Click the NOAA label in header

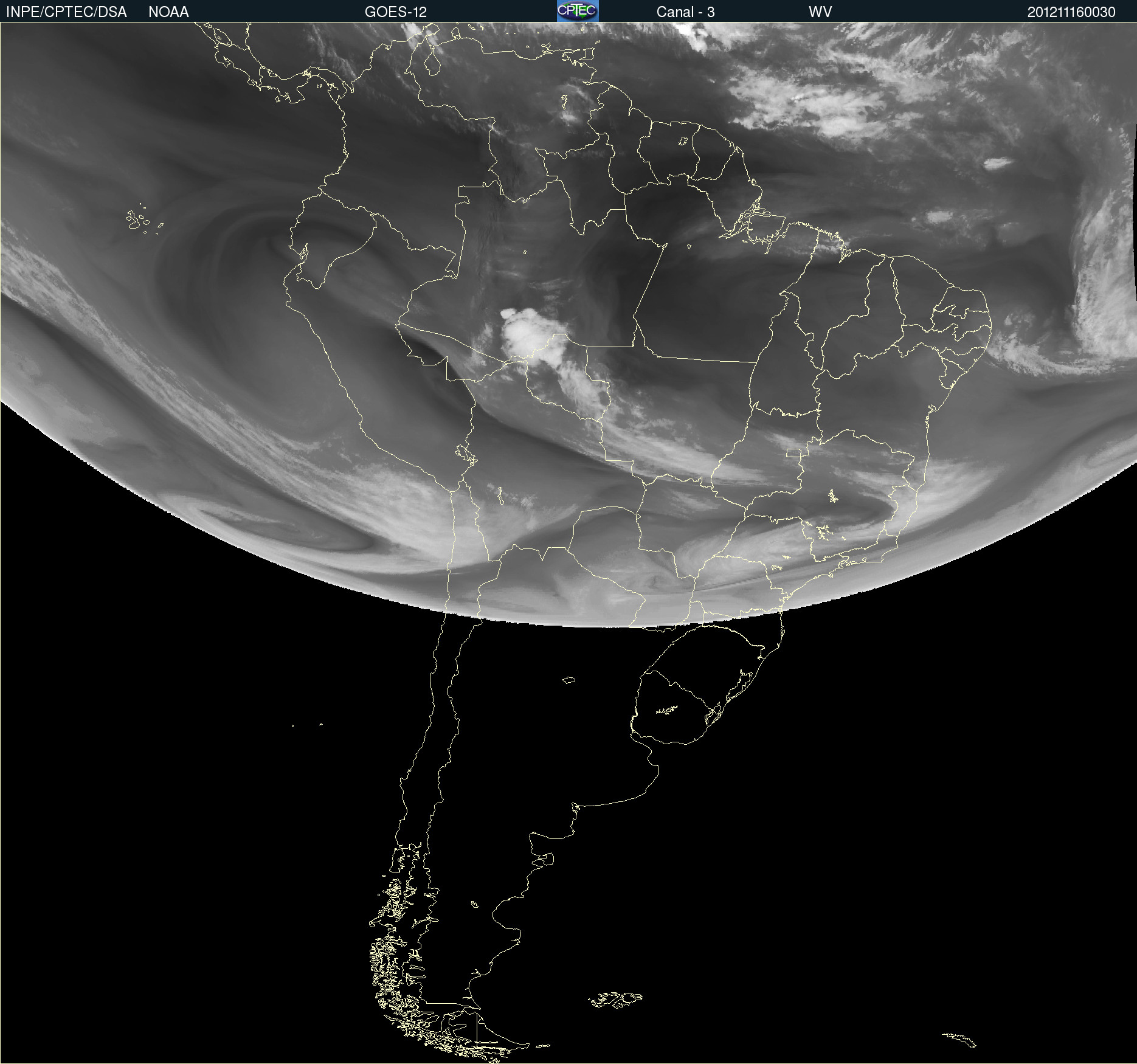168,12
